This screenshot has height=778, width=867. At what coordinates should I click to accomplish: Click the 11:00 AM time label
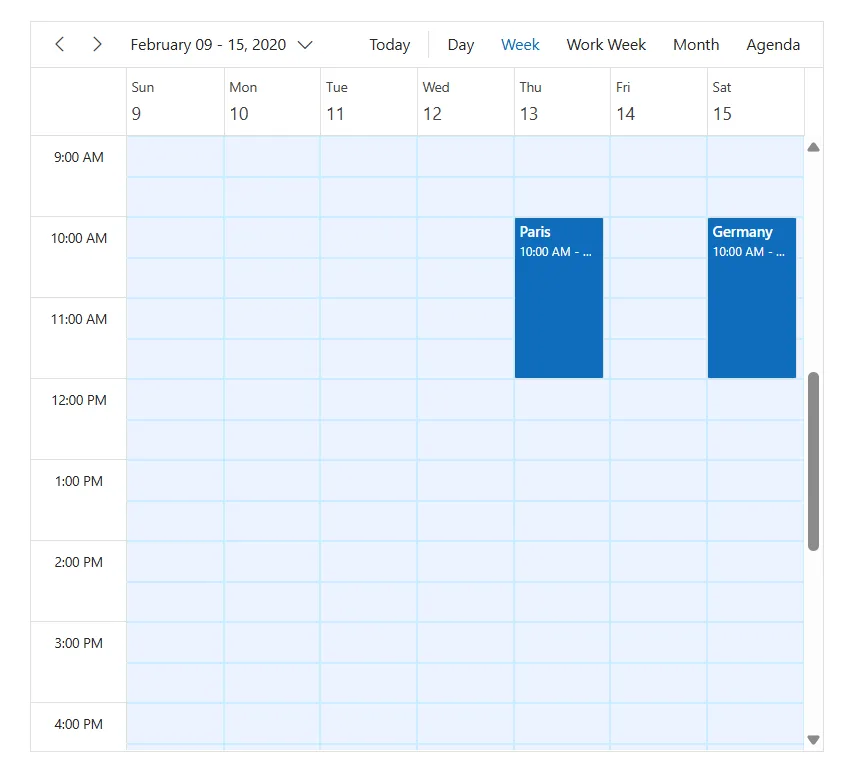point(79,319)
